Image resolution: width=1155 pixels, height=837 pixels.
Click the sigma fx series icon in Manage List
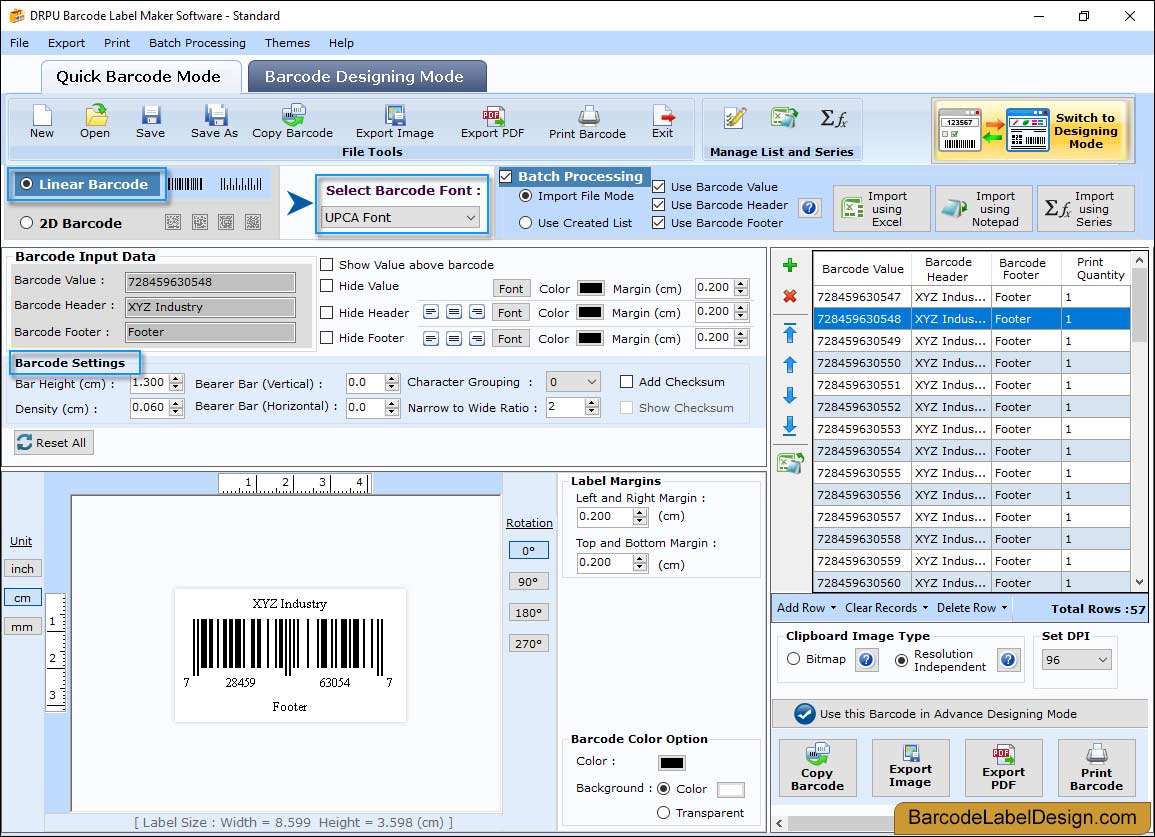[x=833, y=118]
